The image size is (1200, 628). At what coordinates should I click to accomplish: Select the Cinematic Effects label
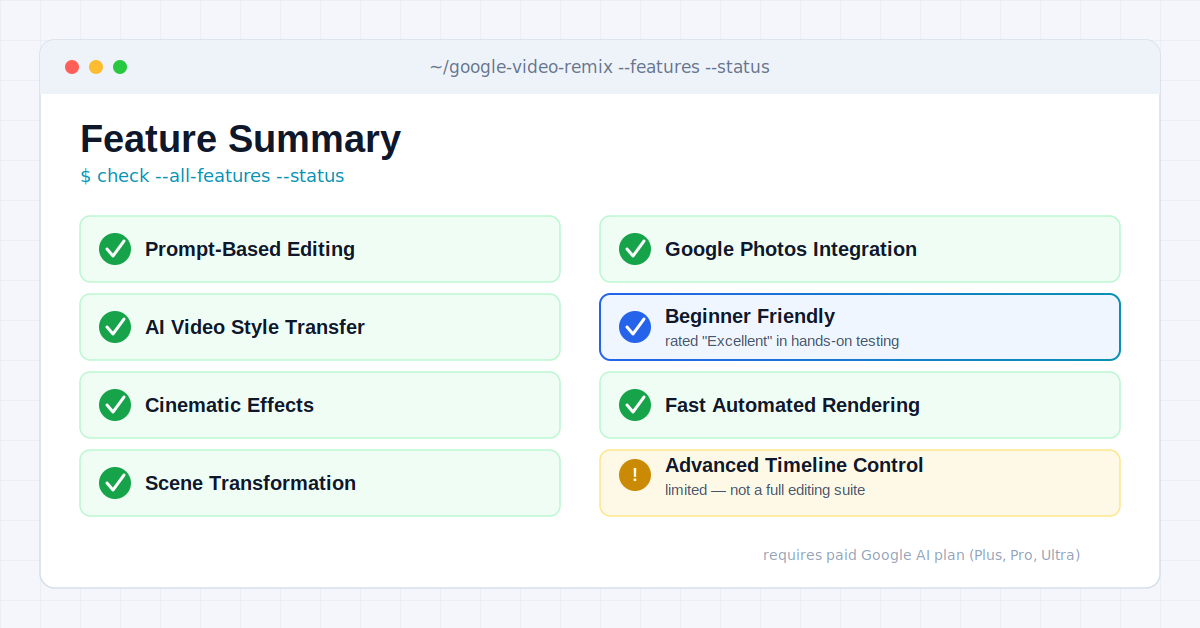pos(229,405)
